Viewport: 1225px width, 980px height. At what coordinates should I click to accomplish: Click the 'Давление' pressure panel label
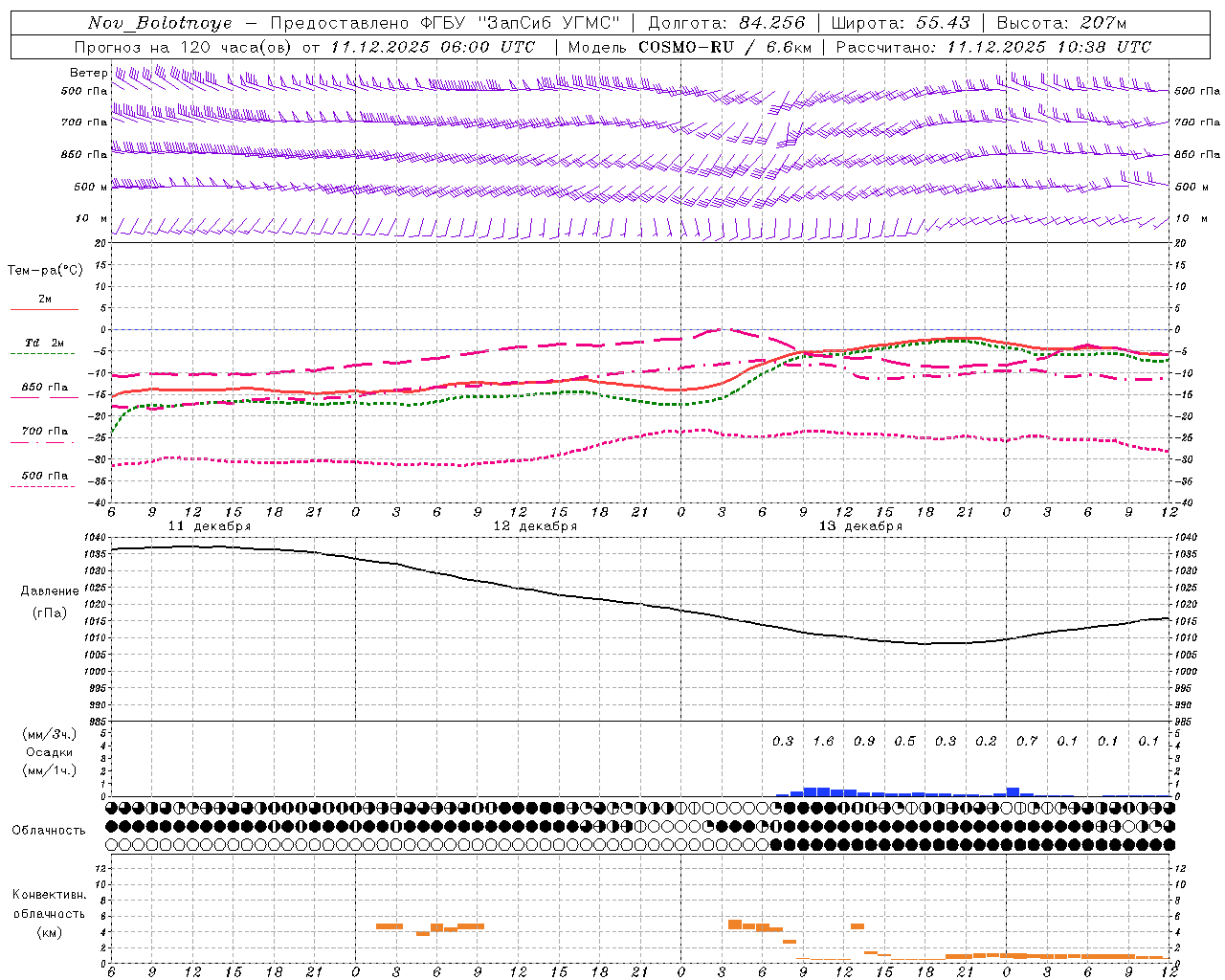[x=50, y=591]
